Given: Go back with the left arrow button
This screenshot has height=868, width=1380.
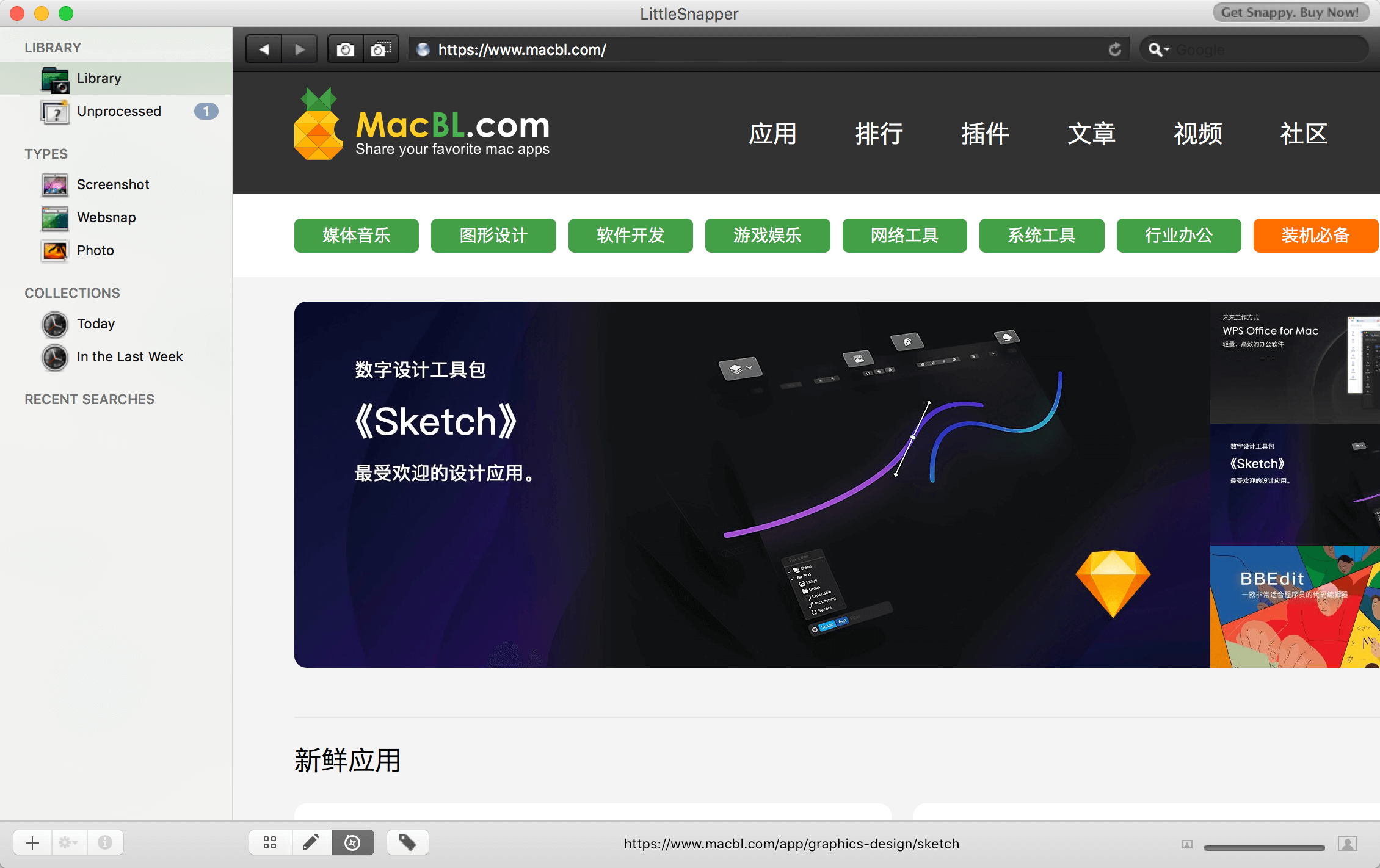Looking at the screenshot, I should click(264, 49).
